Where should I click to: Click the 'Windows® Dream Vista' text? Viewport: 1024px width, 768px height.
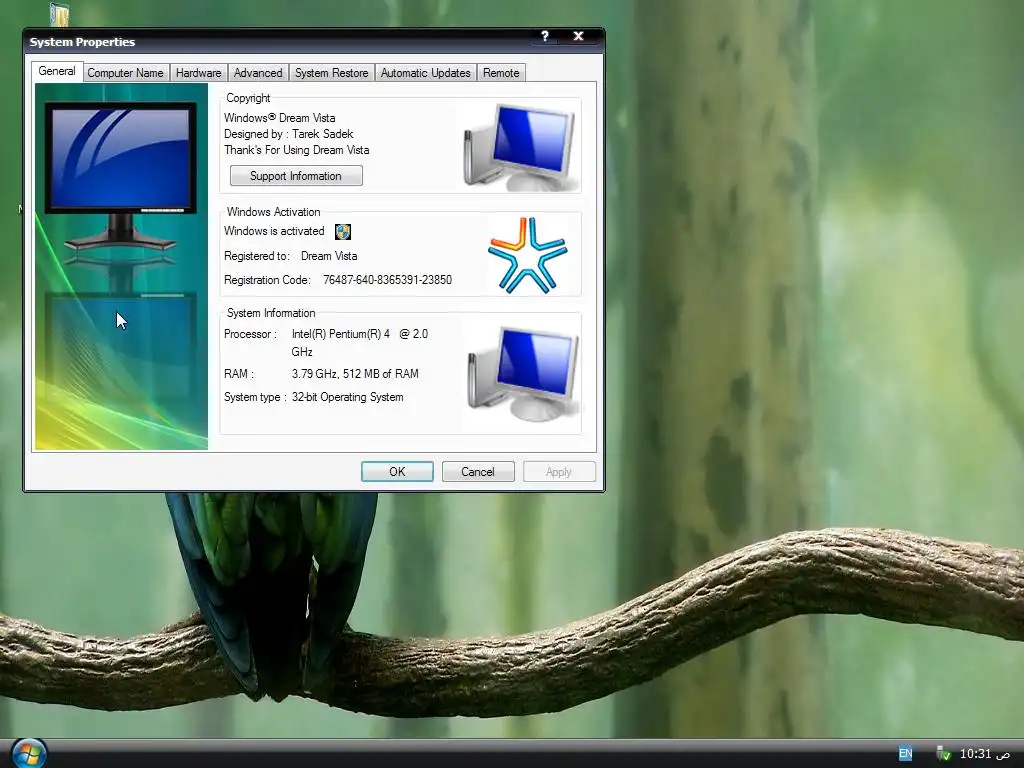[x=280, y=118]
